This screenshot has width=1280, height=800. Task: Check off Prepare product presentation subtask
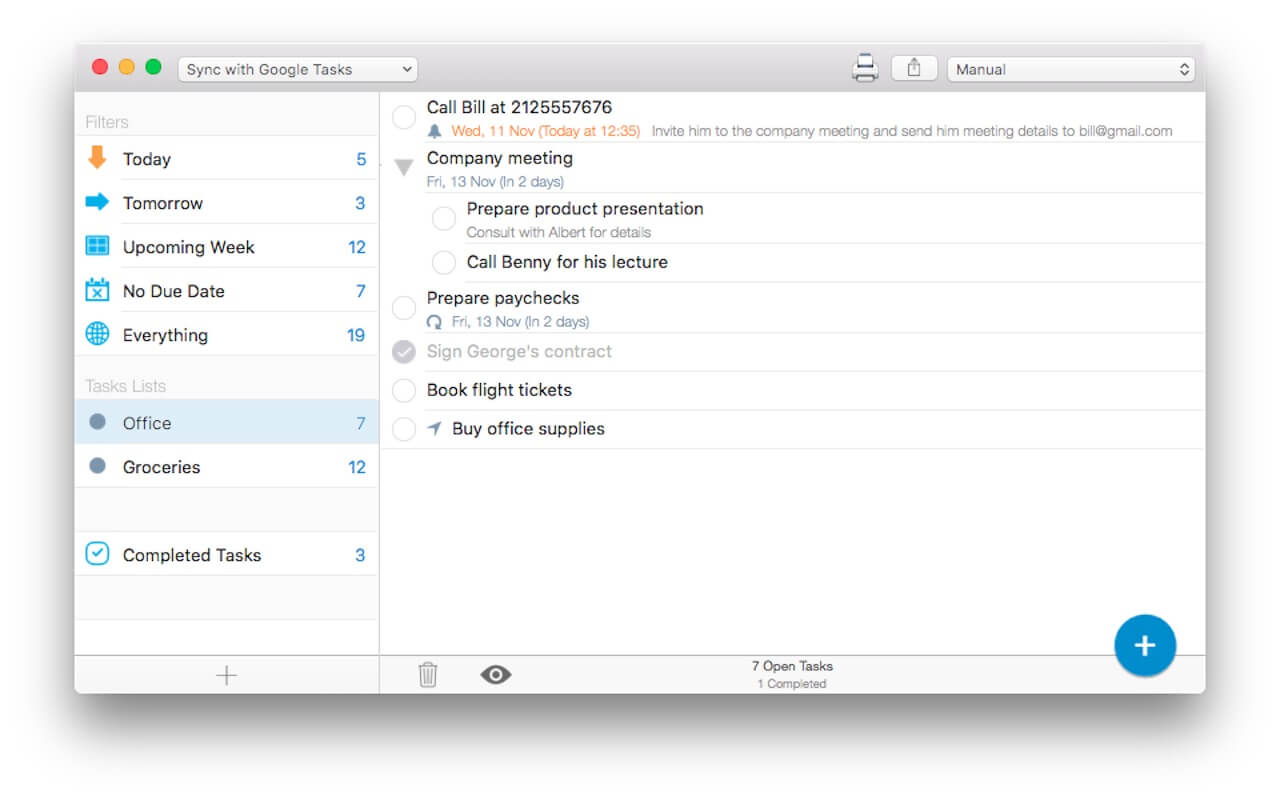pos(444,219)
